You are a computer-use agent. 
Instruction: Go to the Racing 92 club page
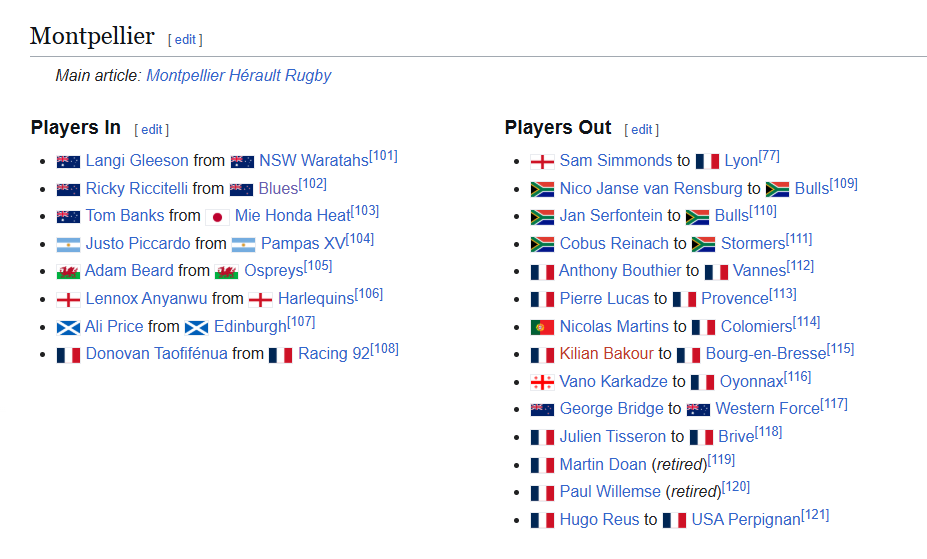point(333,354)
